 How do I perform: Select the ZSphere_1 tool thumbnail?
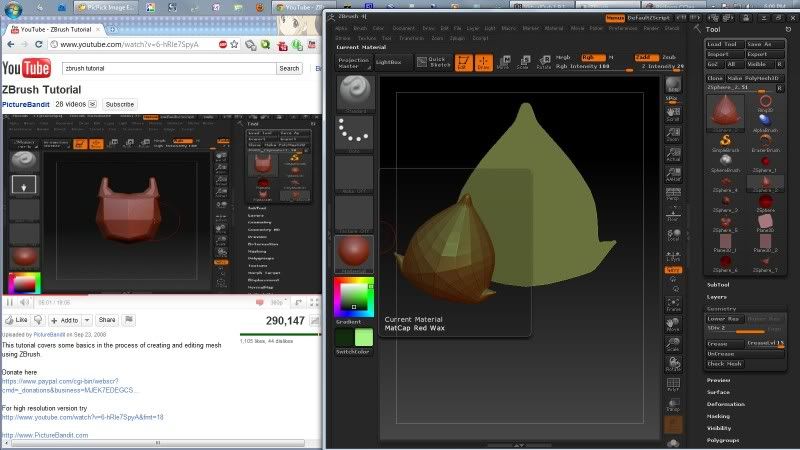765,162
